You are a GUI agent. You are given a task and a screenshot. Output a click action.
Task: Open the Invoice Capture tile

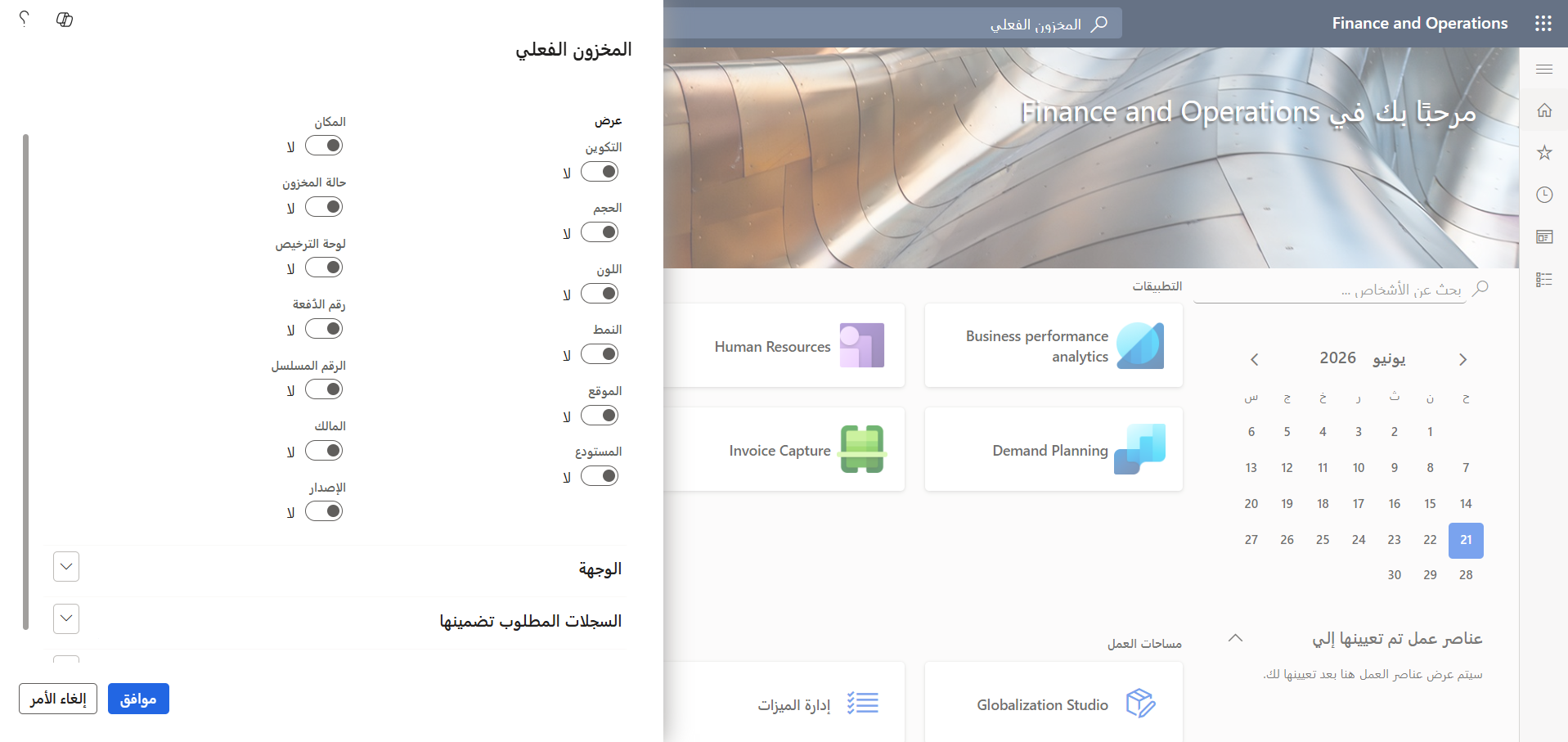[785, 449]
